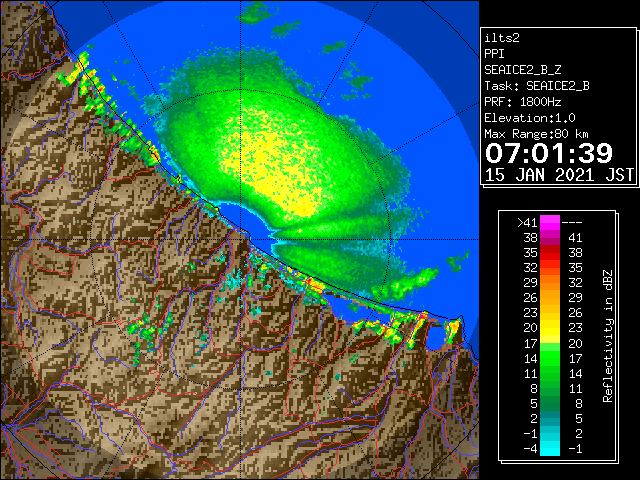Select the 'PPI' scan type text
Viewport: 640px width, 480px height.
(494, 54)
